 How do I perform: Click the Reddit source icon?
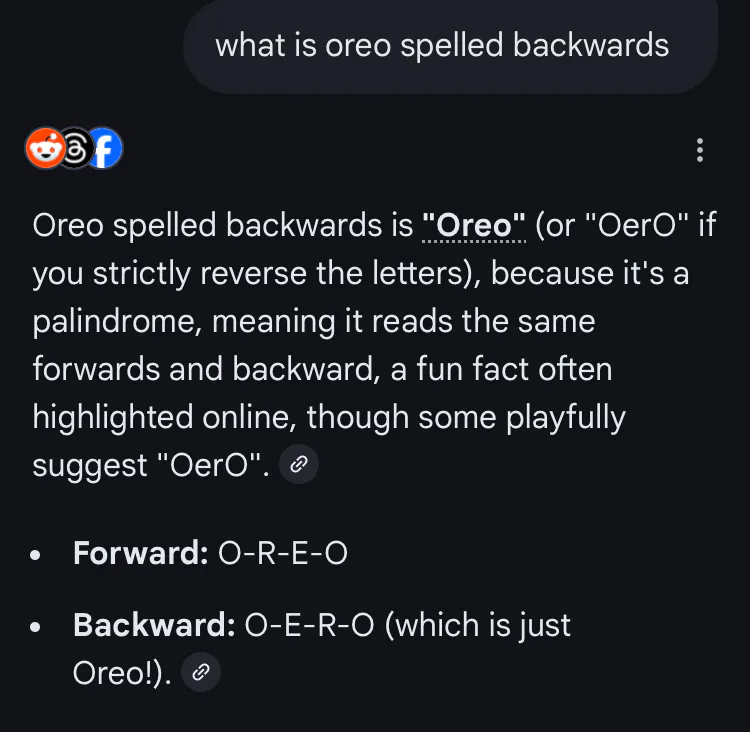pos(43,150)
